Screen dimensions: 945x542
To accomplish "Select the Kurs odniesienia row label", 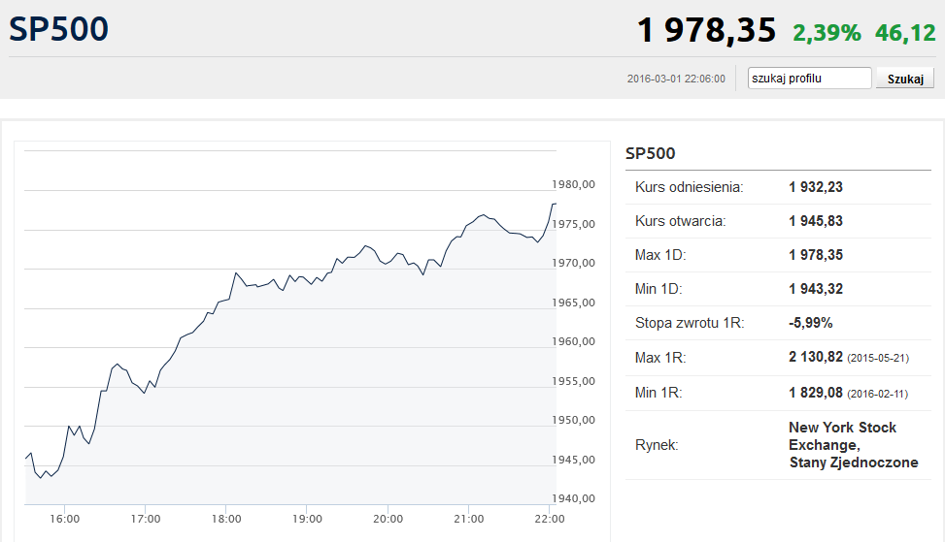I will [689, 187].
